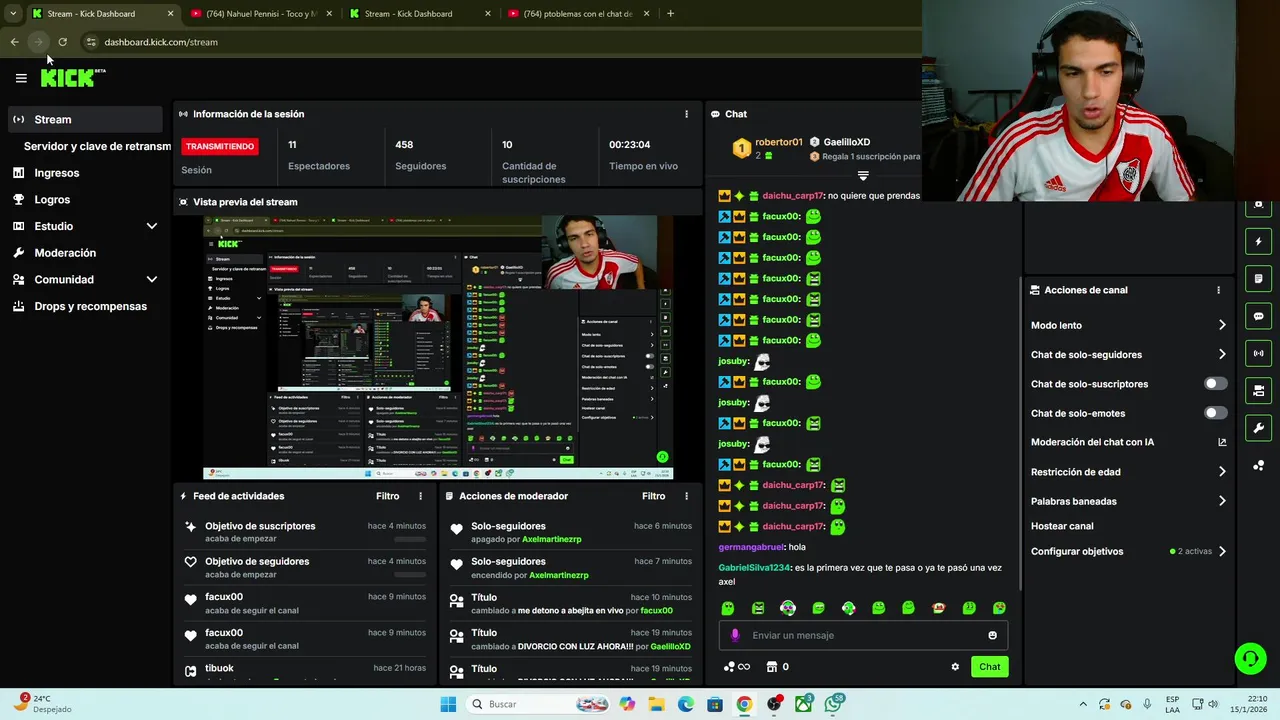Open the GabrielSilva1234 username in chat

click(x=754, y=568)
